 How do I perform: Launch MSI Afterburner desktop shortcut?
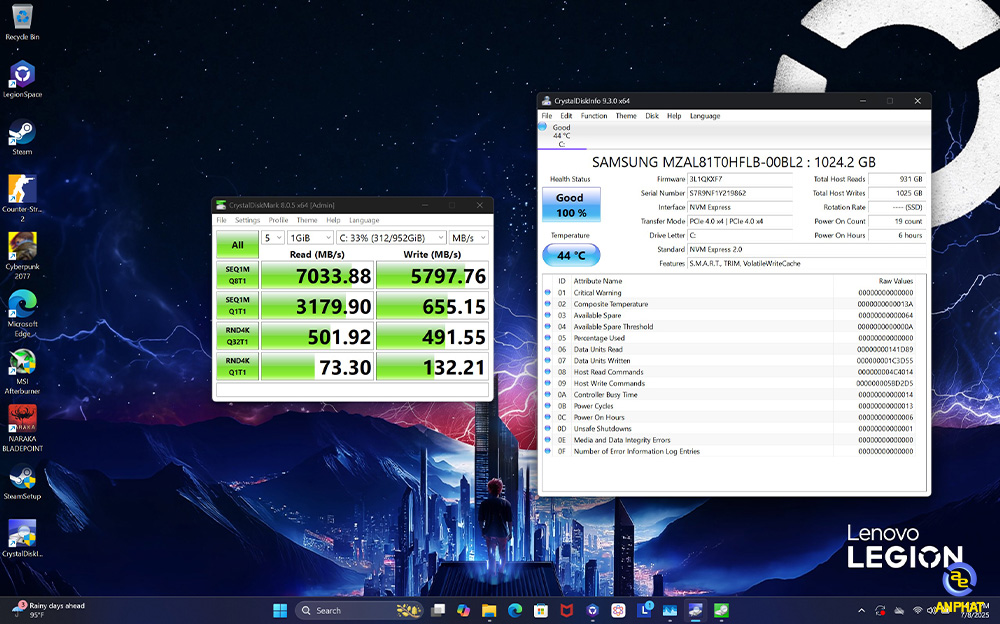22,371
